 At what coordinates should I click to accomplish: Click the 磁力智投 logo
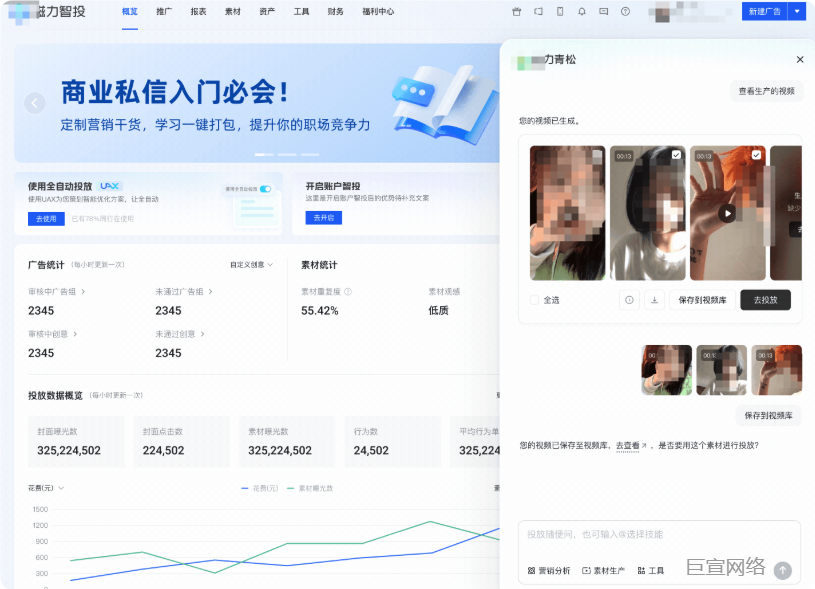[48, 11]
